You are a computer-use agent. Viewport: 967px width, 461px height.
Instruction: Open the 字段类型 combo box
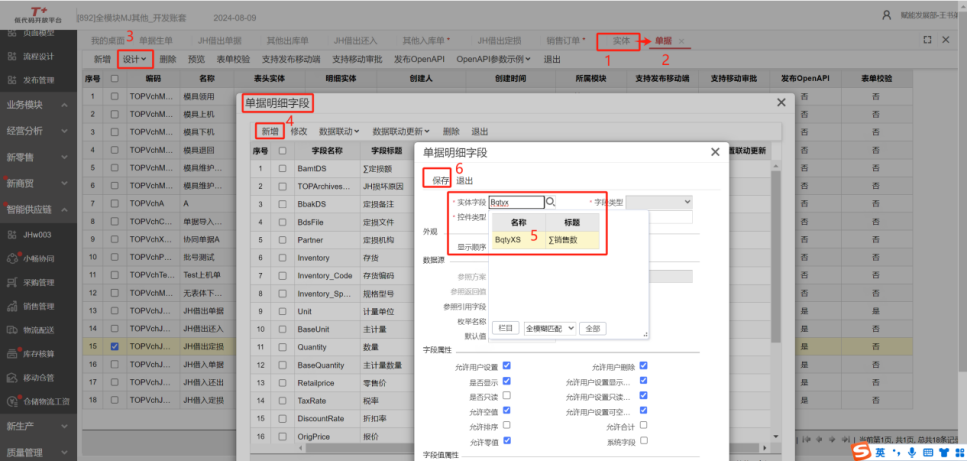coord(659,202)
